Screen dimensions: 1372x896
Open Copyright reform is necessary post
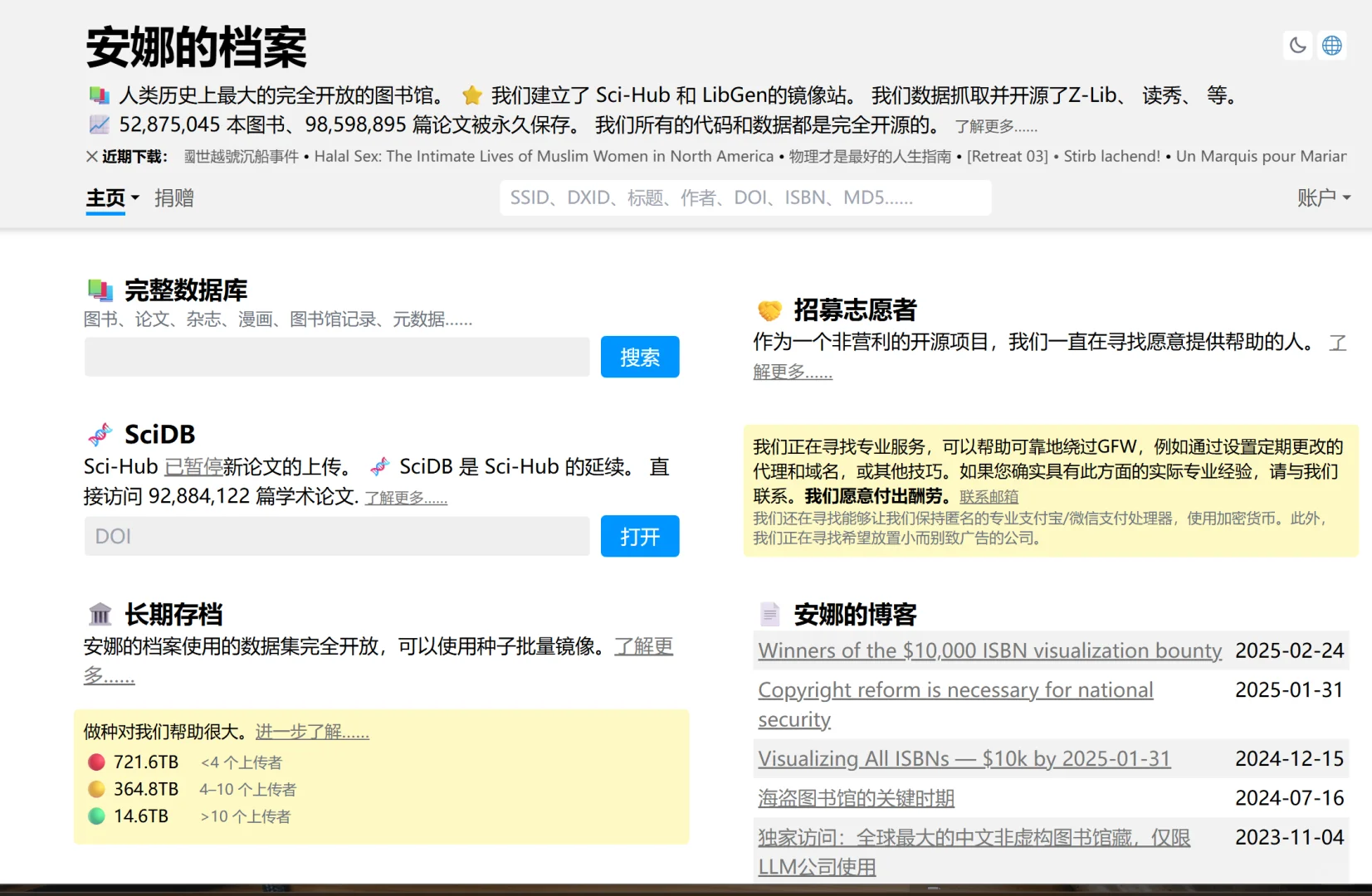(x=955, y=690)
